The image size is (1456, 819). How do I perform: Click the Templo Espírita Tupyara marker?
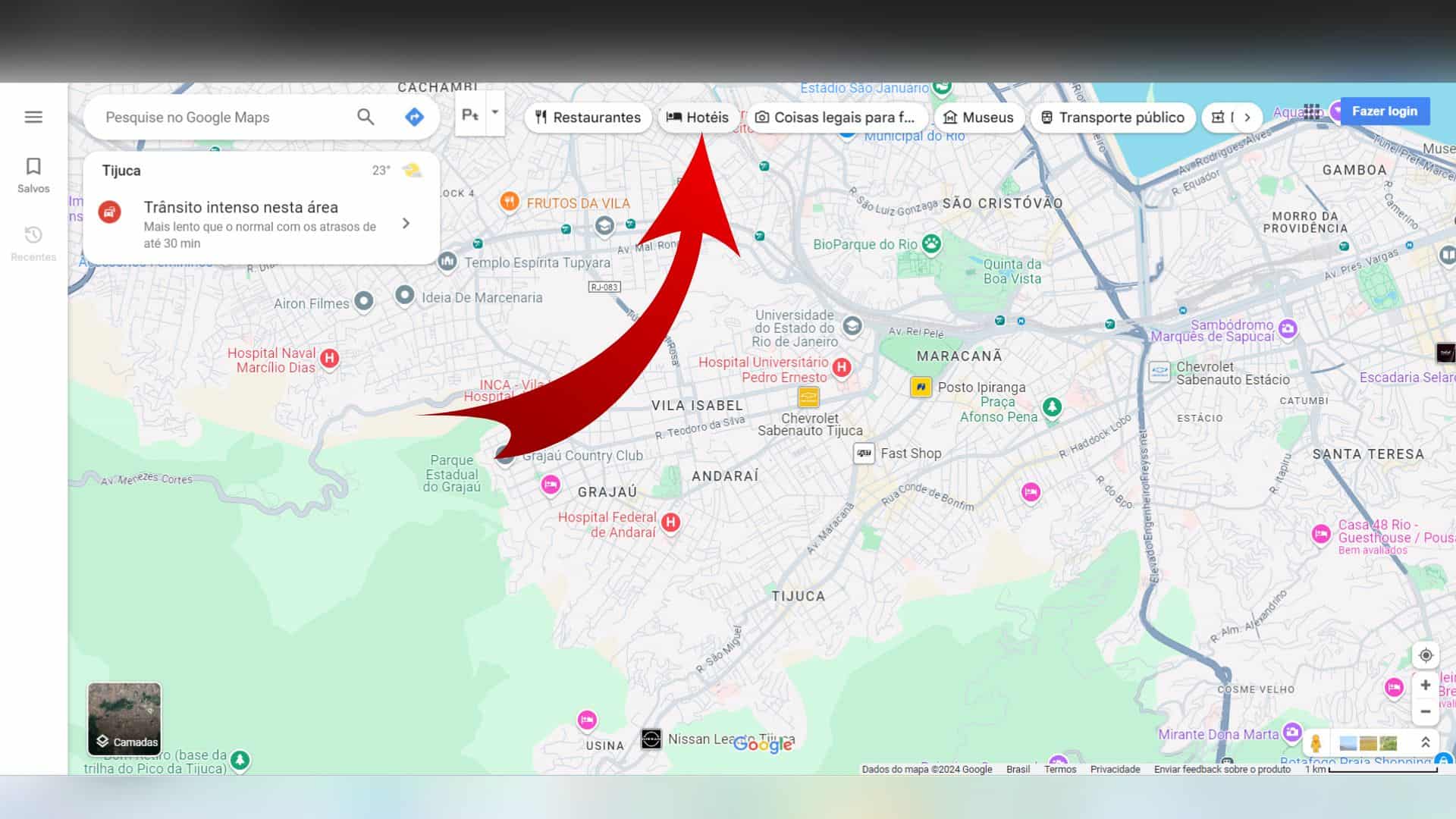coord(447,262)
